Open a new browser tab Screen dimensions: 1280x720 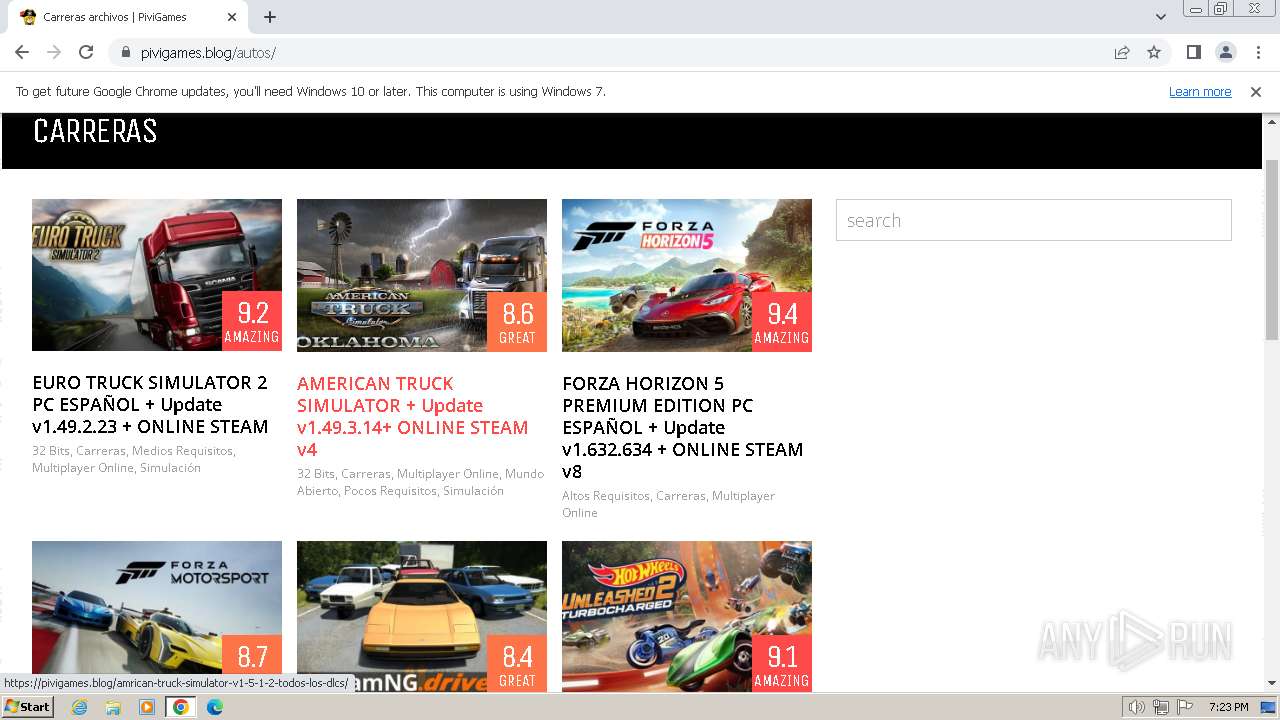[270, 17]
